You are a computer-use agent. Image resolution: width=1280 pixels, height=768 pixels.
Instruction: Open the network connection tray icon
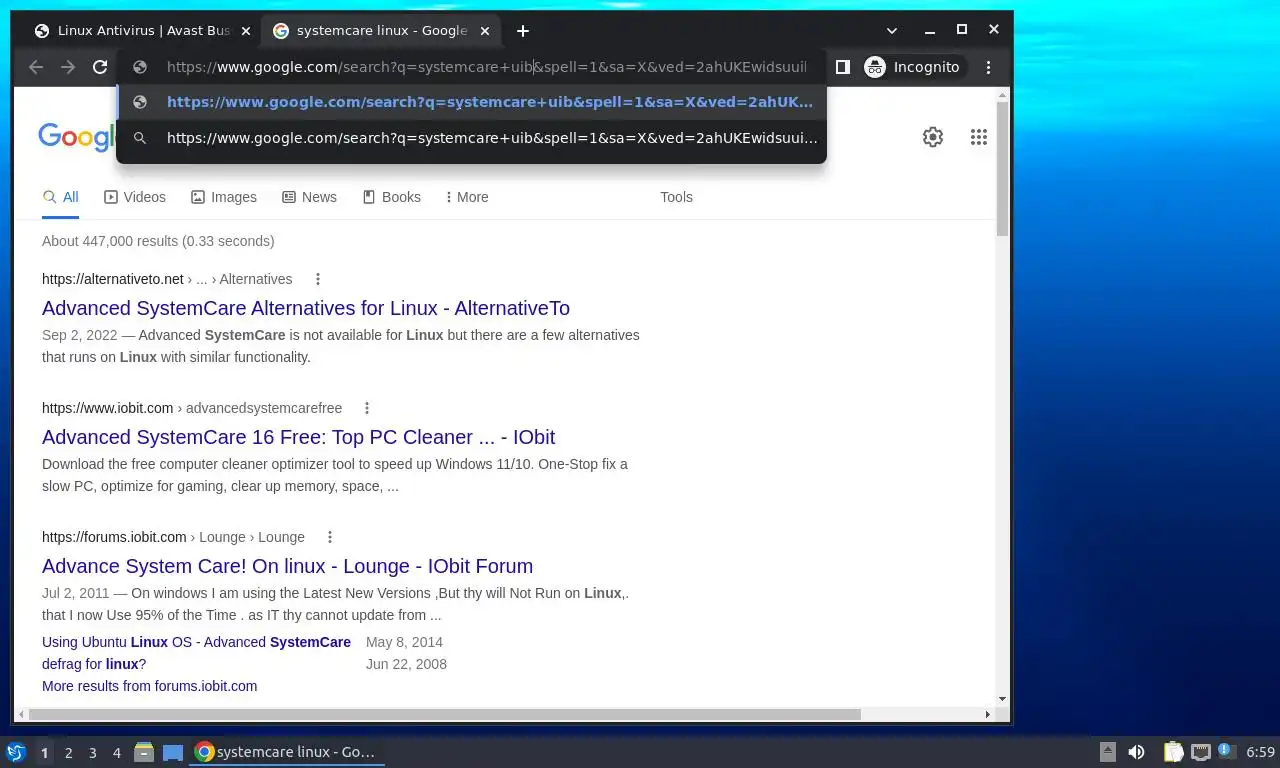1200,752
